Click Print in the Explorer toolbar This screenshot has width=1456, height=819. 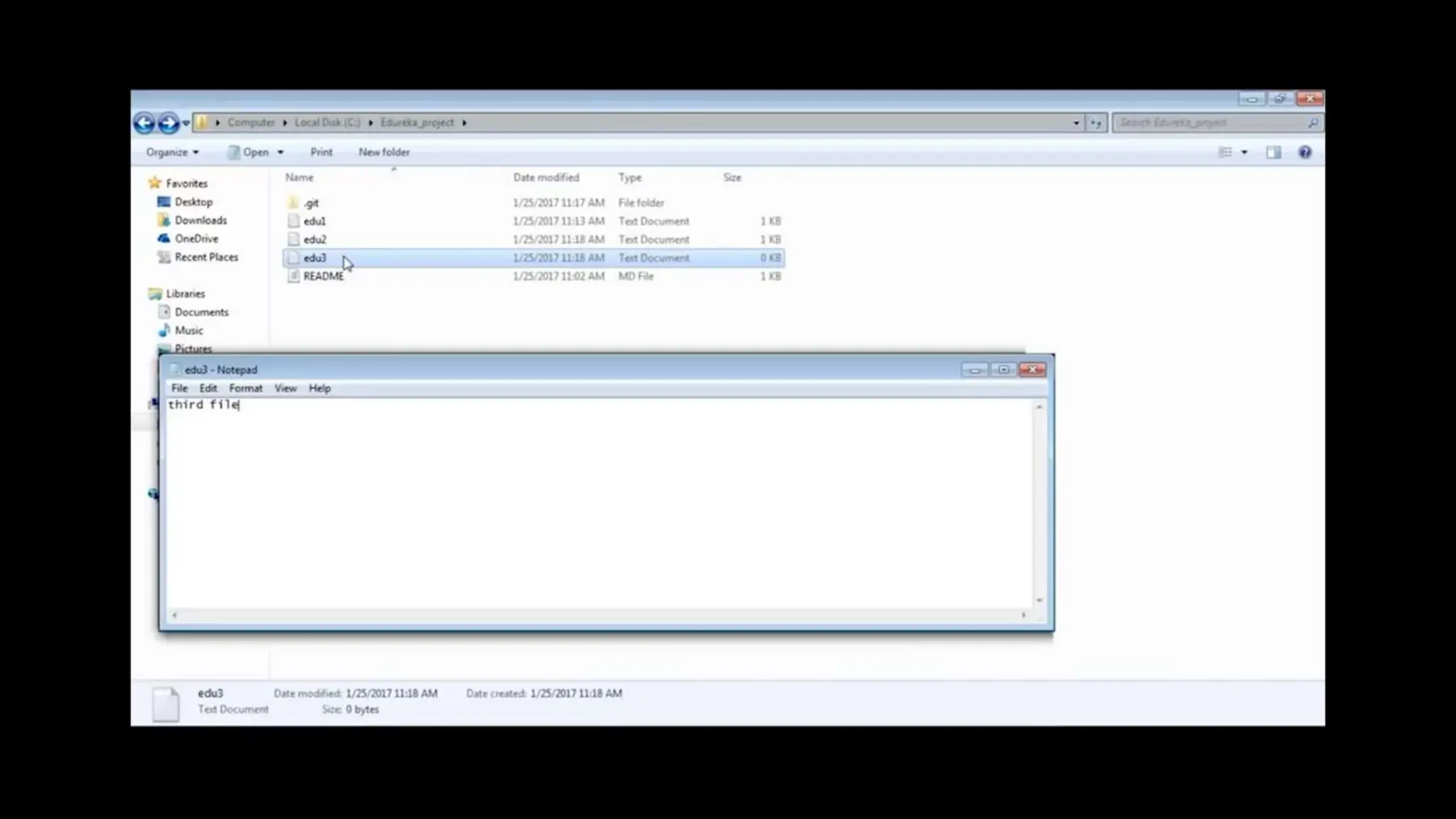321,152
